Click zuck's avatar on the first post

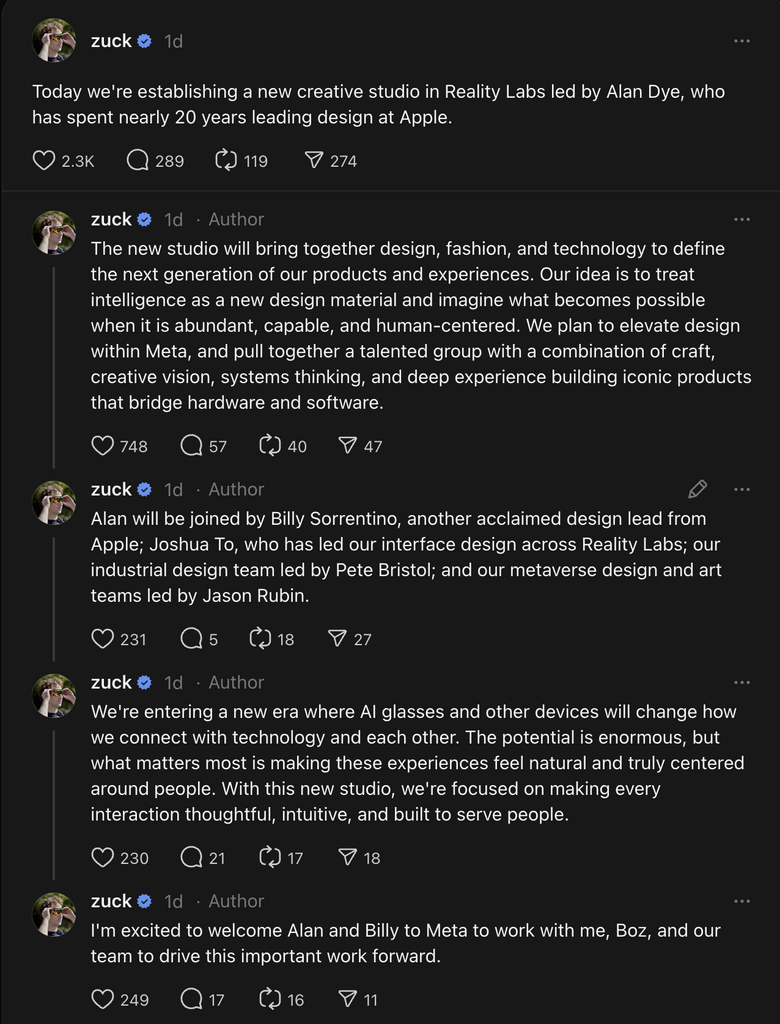tap(54, 41)
